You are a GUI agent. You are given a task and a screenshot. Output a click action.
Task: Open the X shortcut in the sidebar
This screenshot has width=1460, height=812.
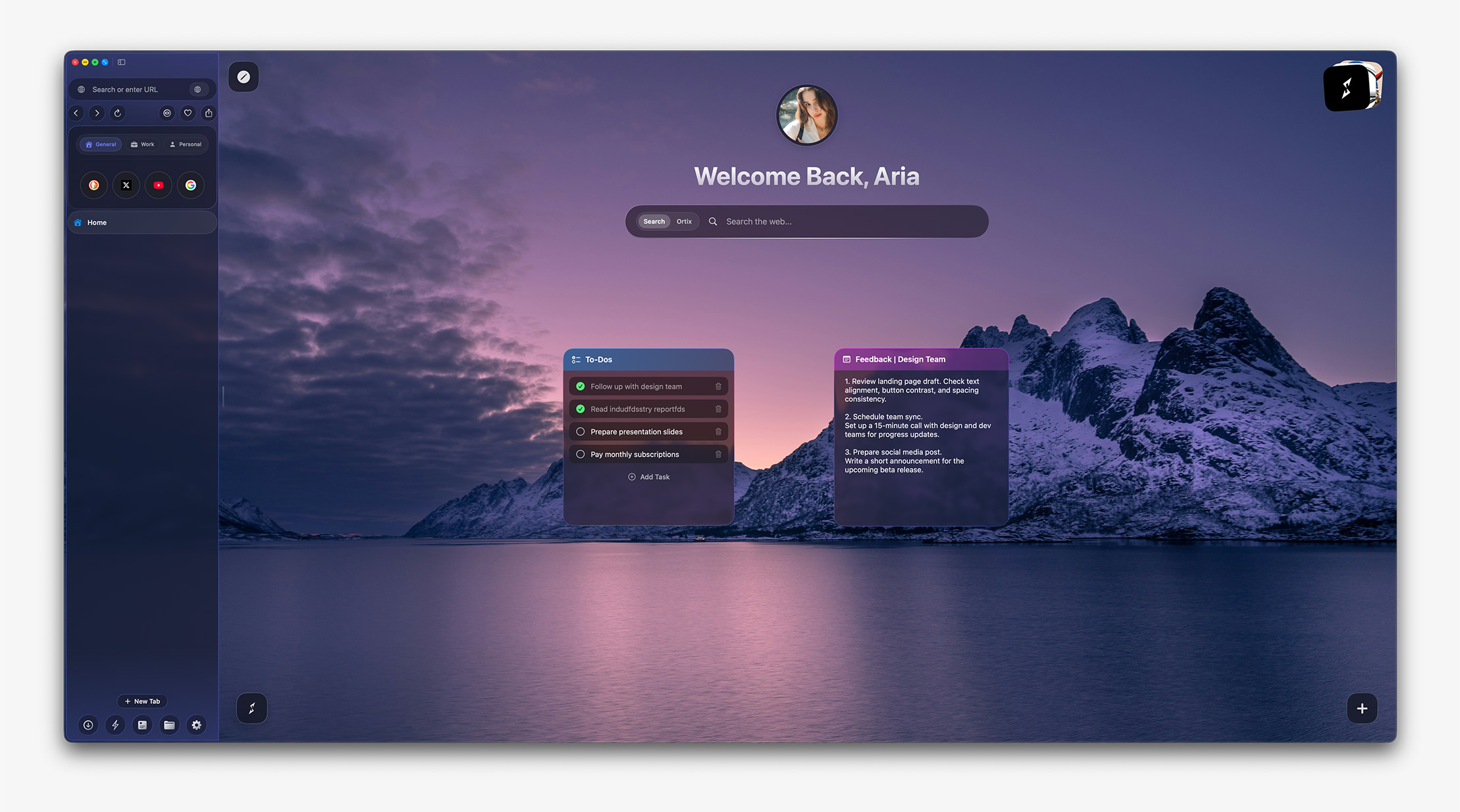coord(126,185)
